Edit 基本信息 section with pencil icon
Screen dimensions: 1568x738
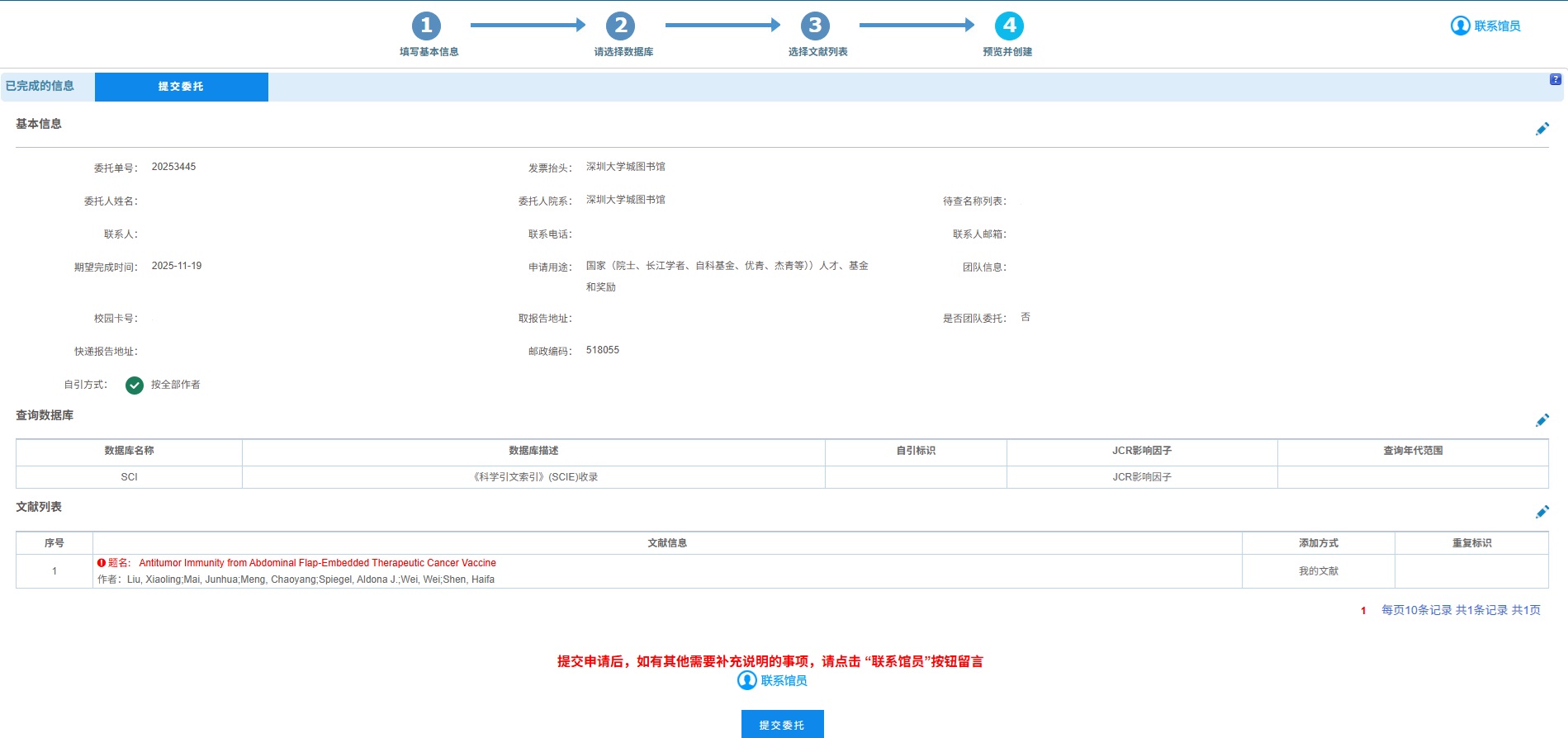[x=1542, y=129]
